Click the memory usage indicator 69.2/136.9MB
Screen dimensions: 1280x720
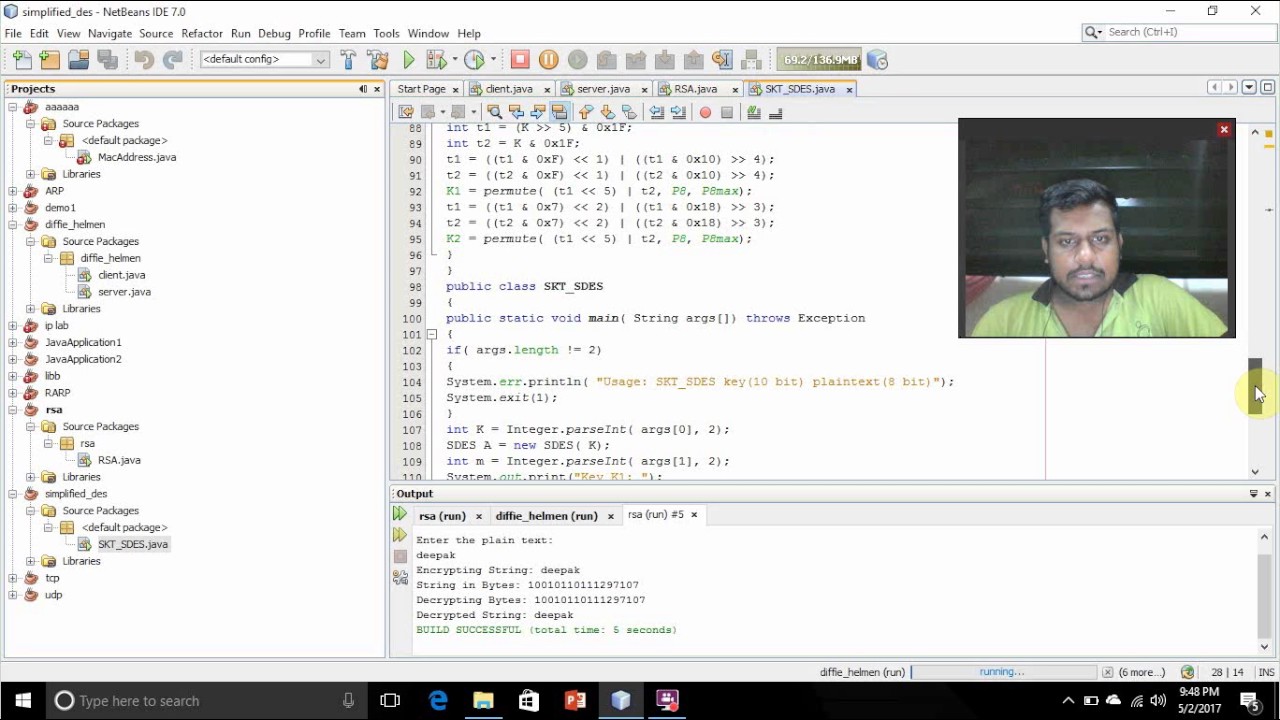pyautogui.click(x=820, y=60)
